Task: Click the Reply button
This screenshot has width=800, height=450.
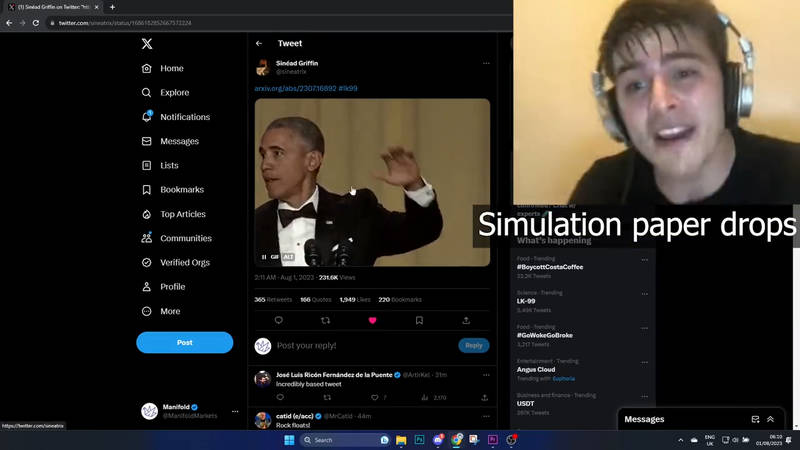Action: (474, 345)
